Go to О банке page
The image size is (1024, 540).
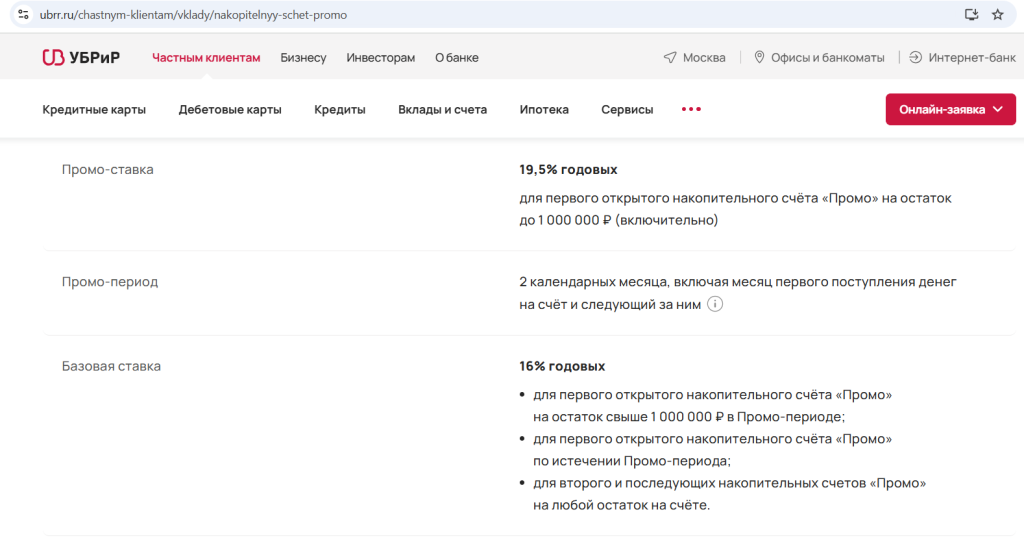[456, 57]
